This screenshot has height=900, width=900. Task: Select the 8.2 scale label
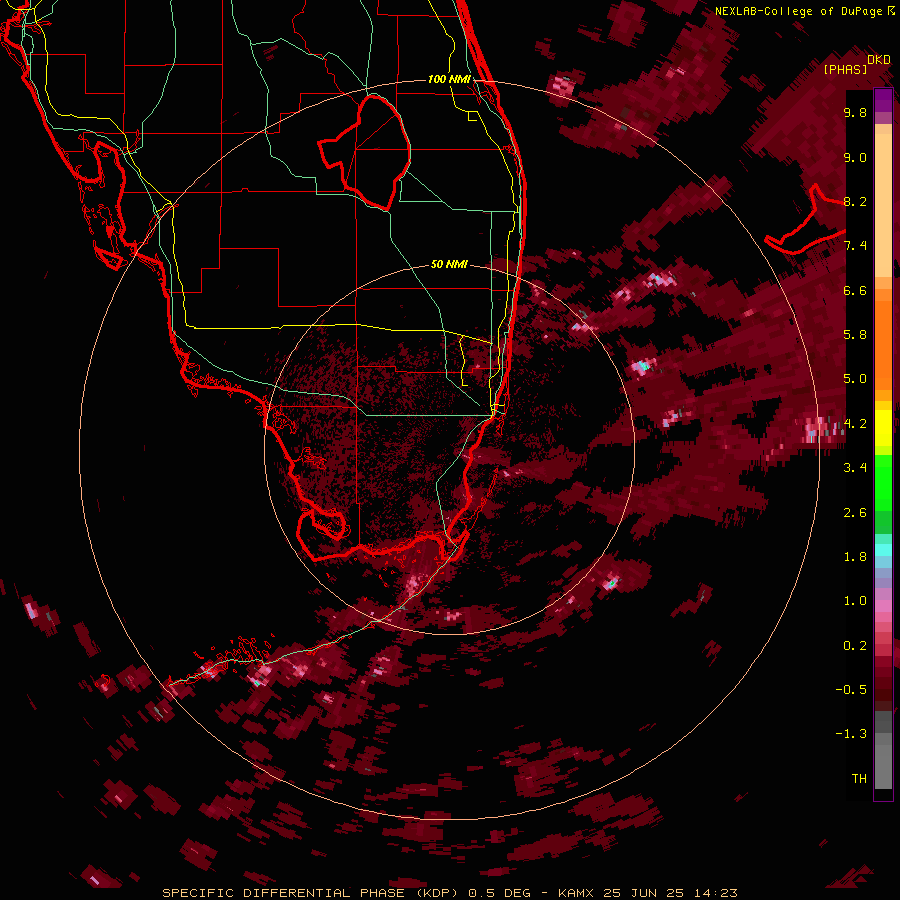point(855,201)
